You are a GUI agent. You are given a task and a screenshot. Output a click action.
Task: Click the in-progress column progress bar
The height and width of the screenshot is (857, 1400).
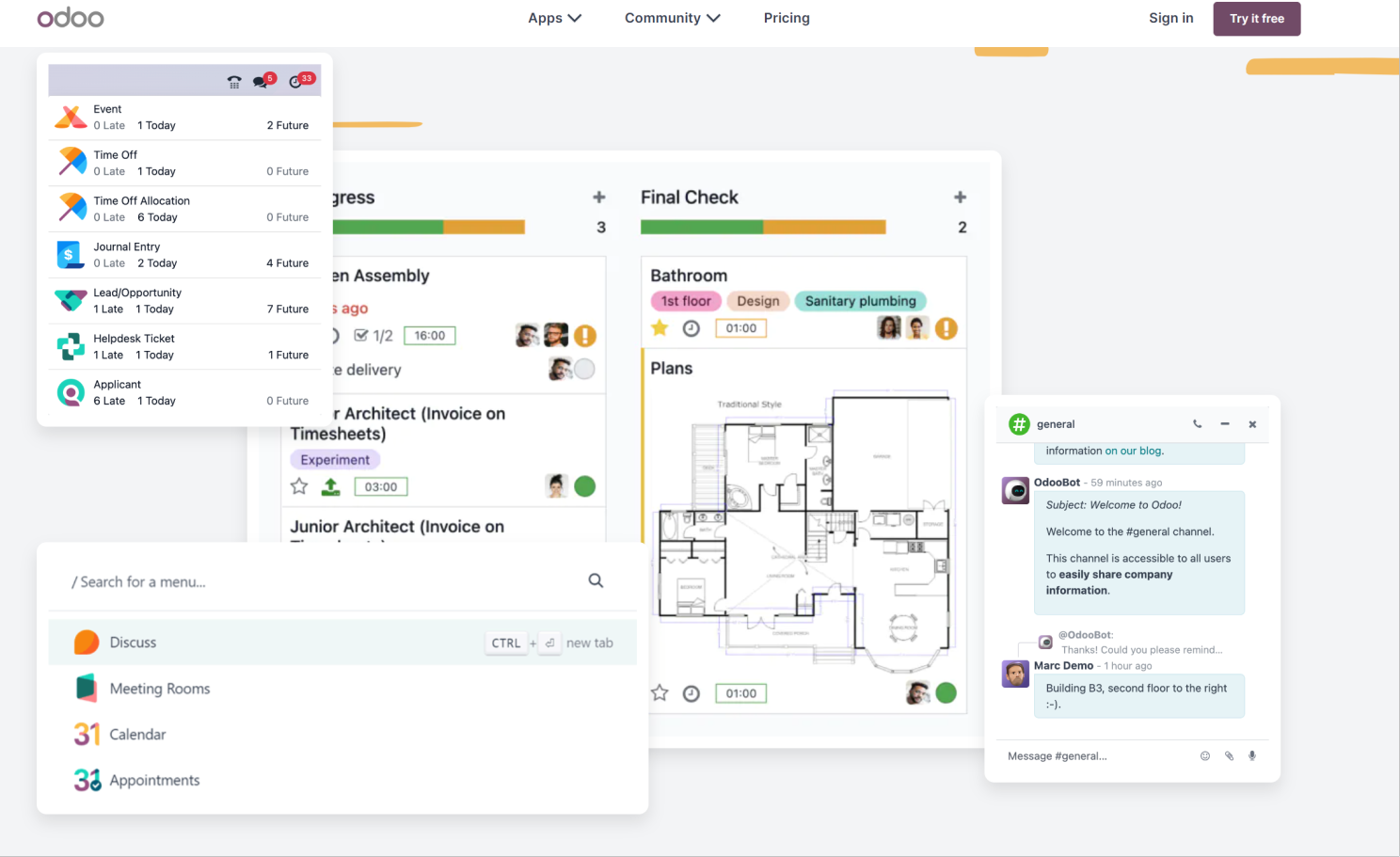428,227
